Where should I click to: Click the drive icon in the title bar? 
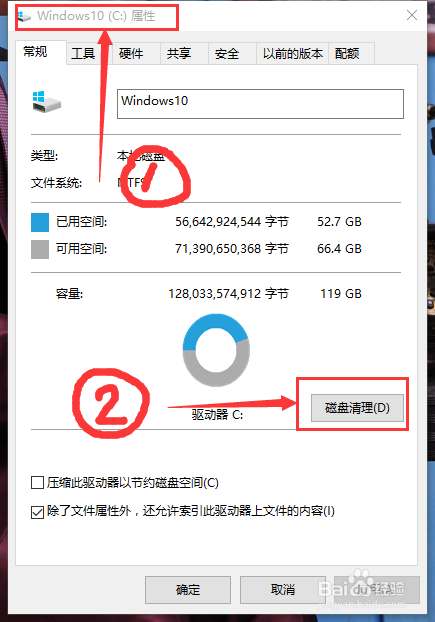coord(24,16)
